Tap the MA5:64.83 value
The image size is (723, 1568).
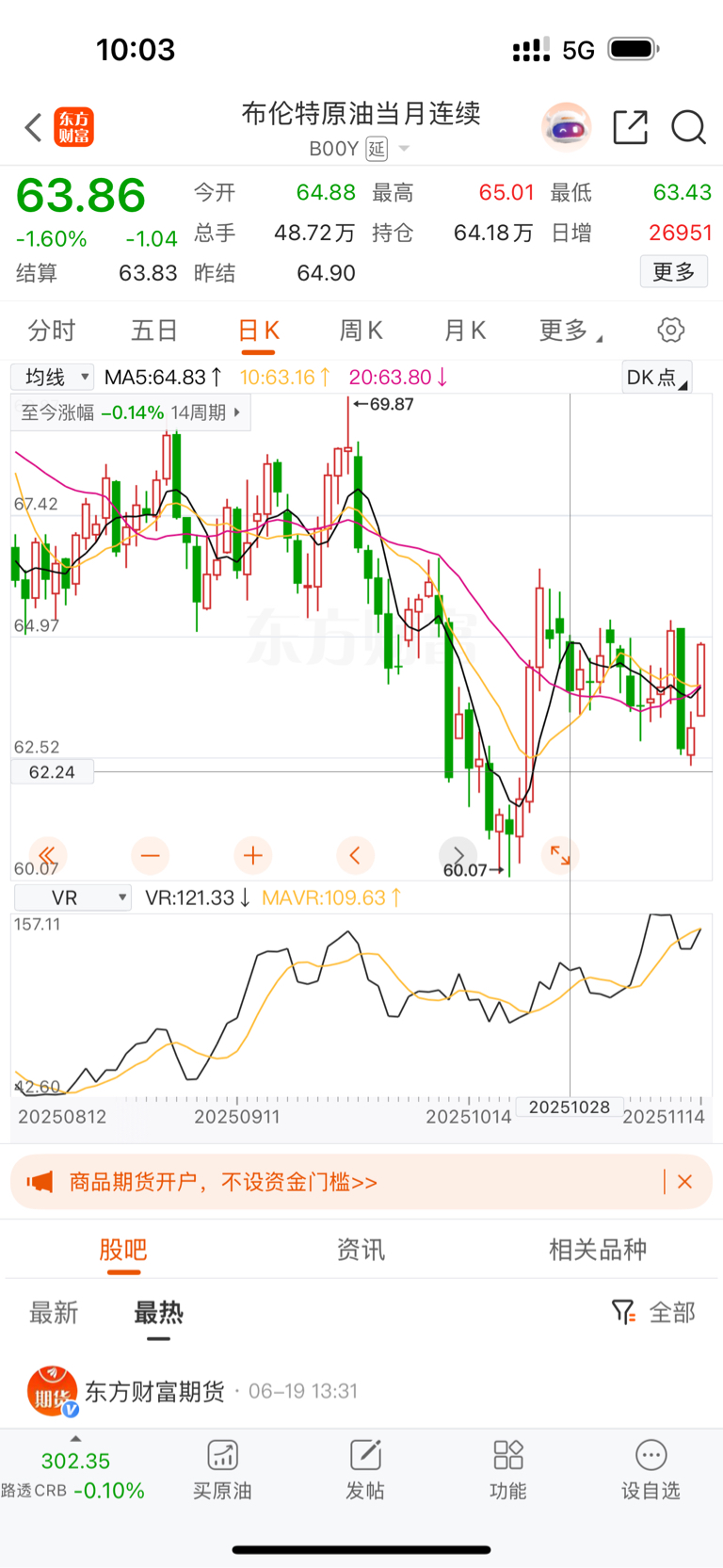coord(163,378)
